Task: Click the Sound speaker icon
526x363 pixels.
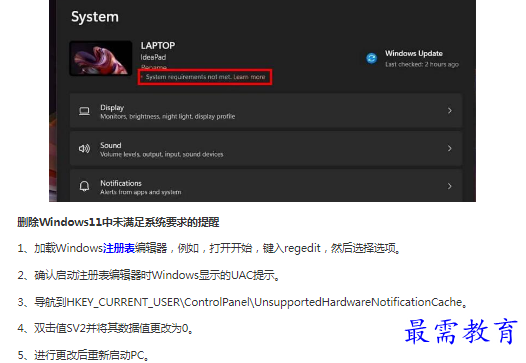Action: 84,149
